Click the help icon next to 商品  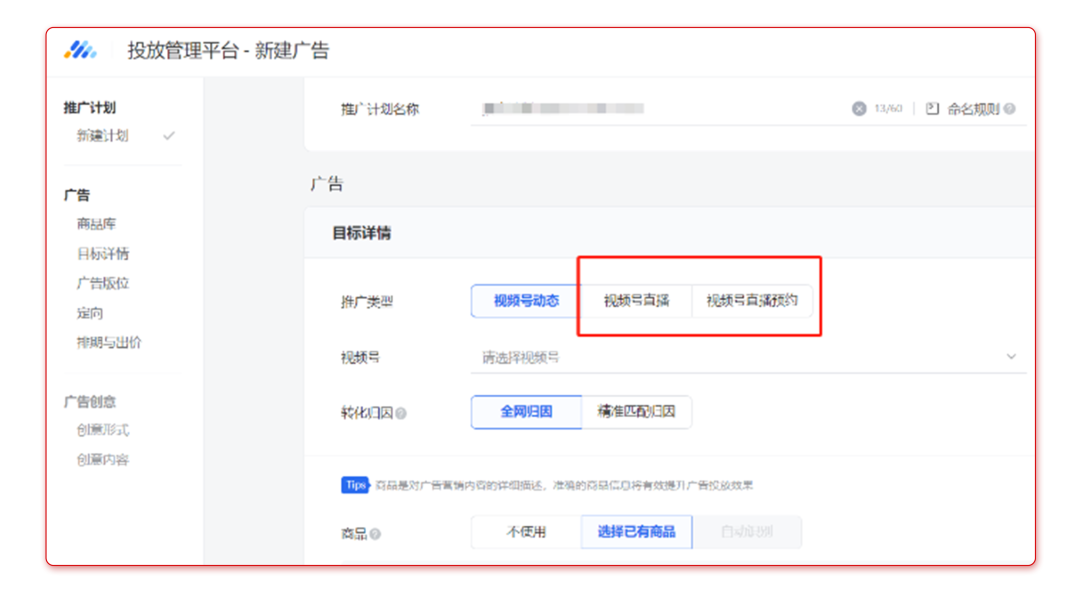point(376,534)
